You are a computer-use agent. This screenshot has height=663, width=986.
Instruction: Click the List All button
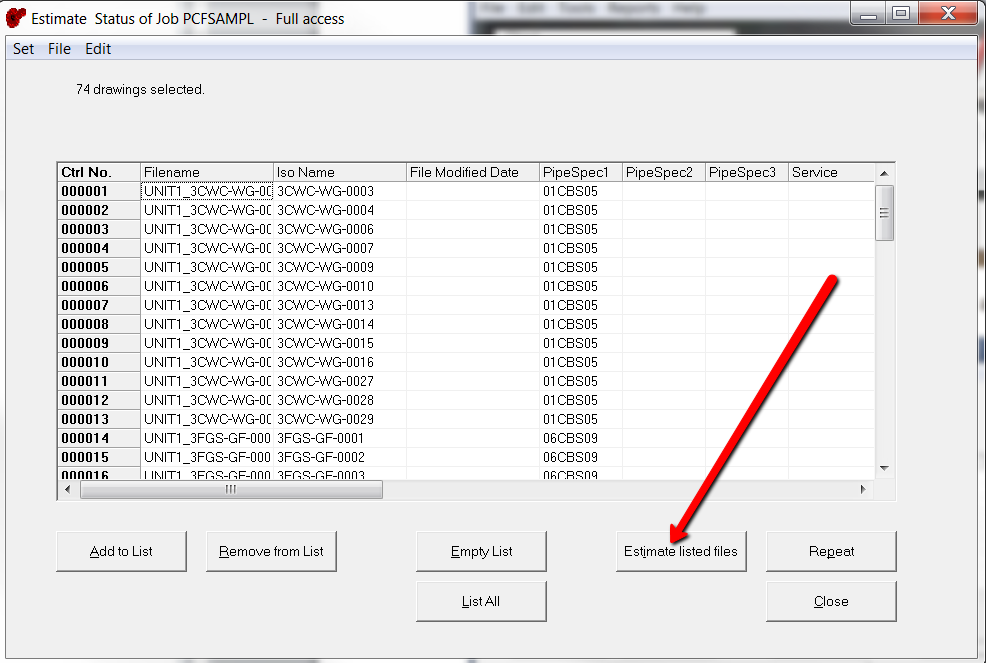click(x=481, y=601)
